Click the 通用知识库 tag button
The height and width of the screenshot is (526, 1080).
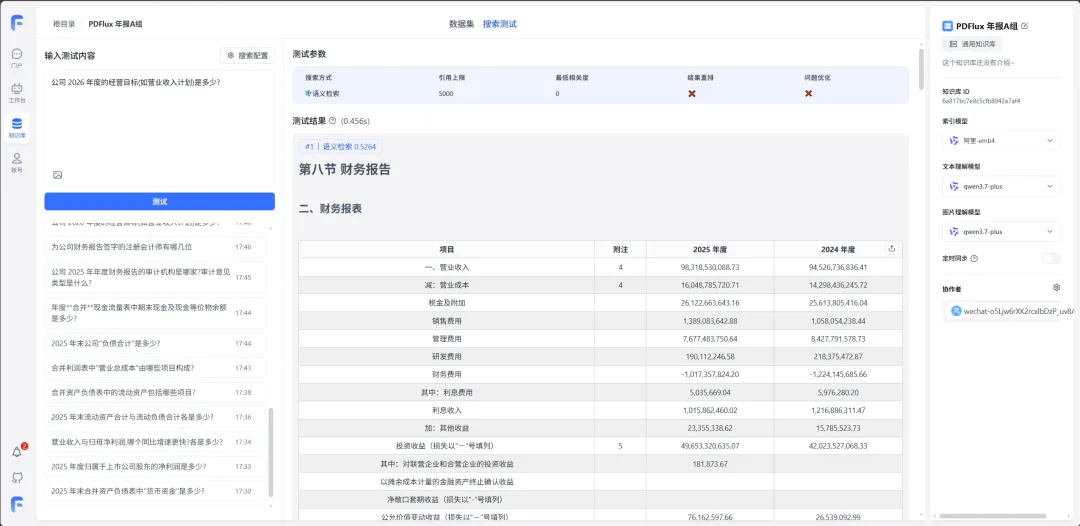click(973, 44)
